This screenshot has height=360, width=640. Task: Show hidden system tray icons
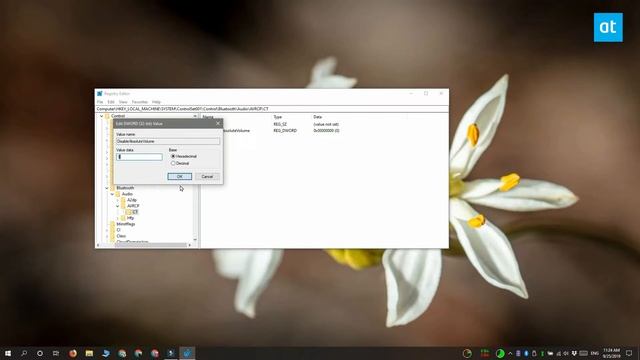click(510, 353)
